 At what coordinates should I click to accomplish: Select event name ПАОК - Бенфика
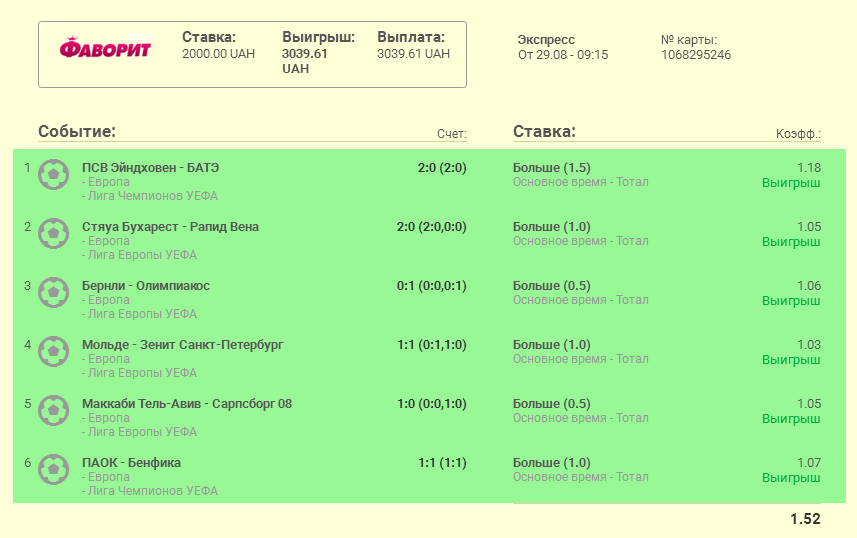pos(131,463)
